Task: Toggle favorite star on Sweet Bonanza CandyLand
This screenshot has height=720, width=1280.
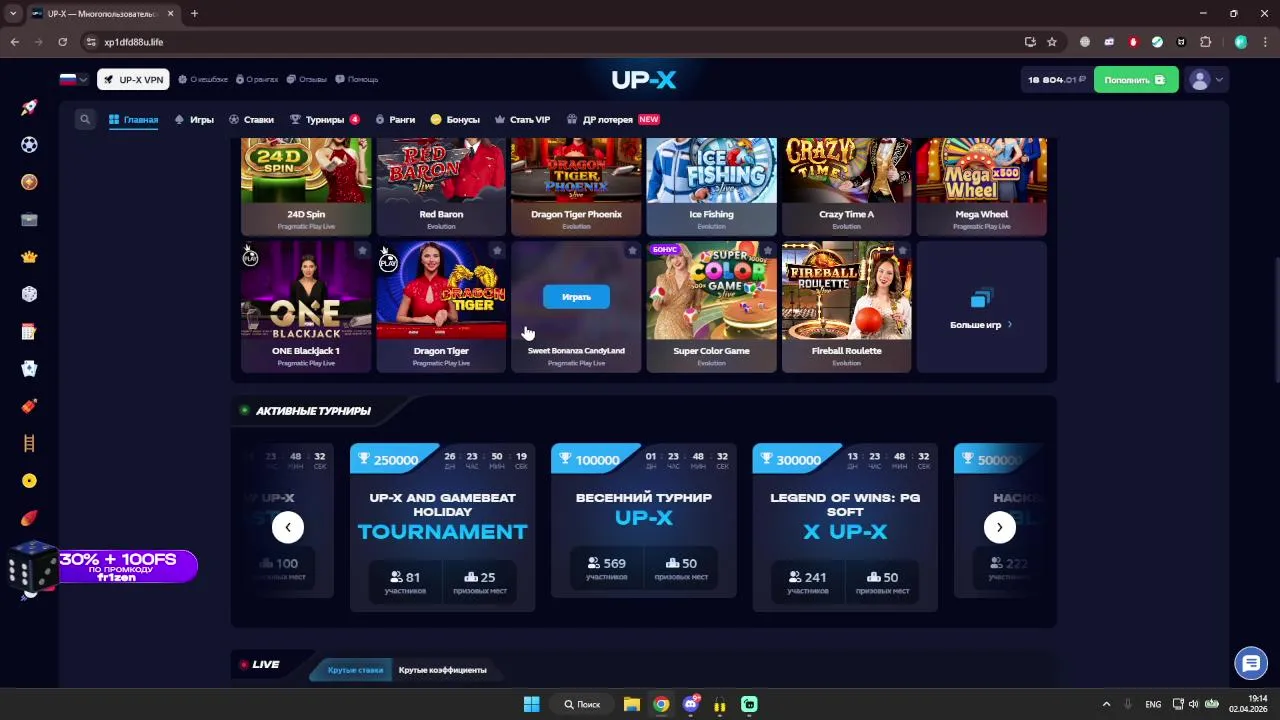Action: coord(632,250)
